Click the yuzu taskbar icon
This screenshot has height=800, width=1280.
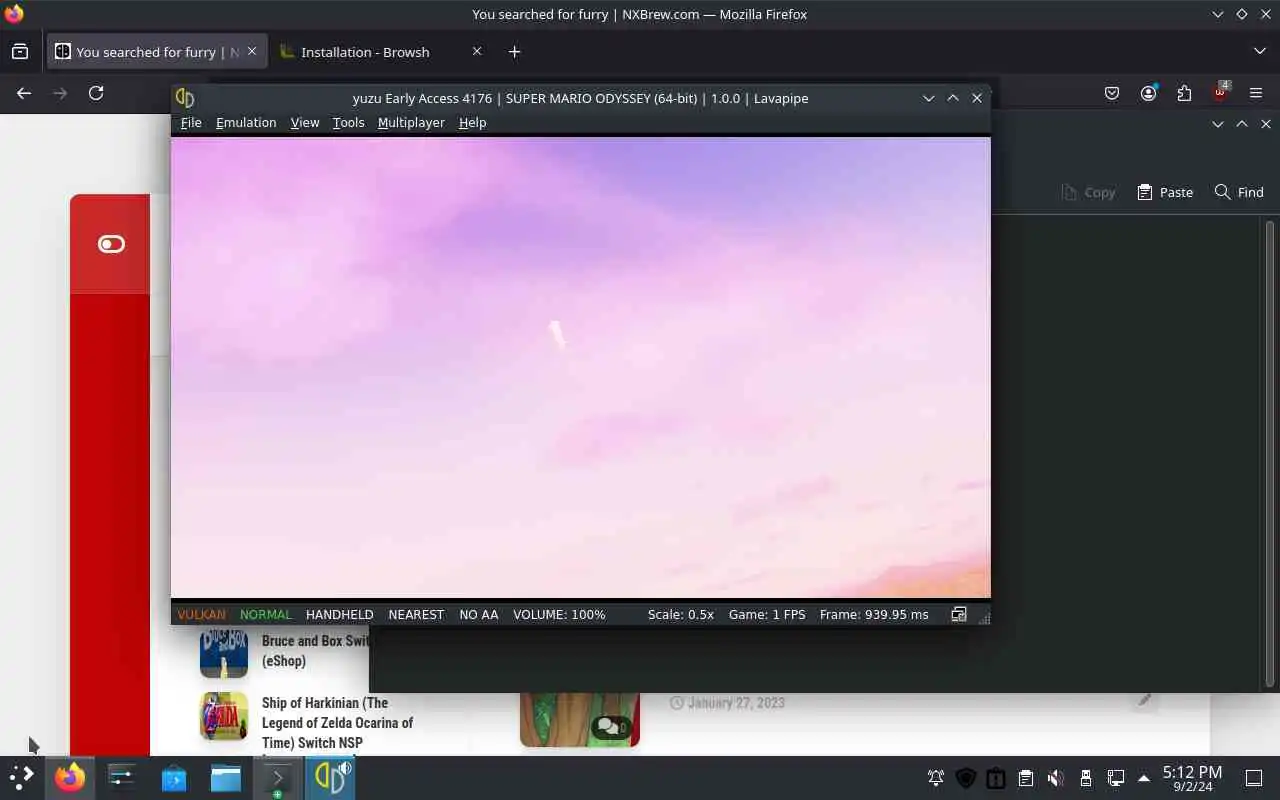pos(330,777)
